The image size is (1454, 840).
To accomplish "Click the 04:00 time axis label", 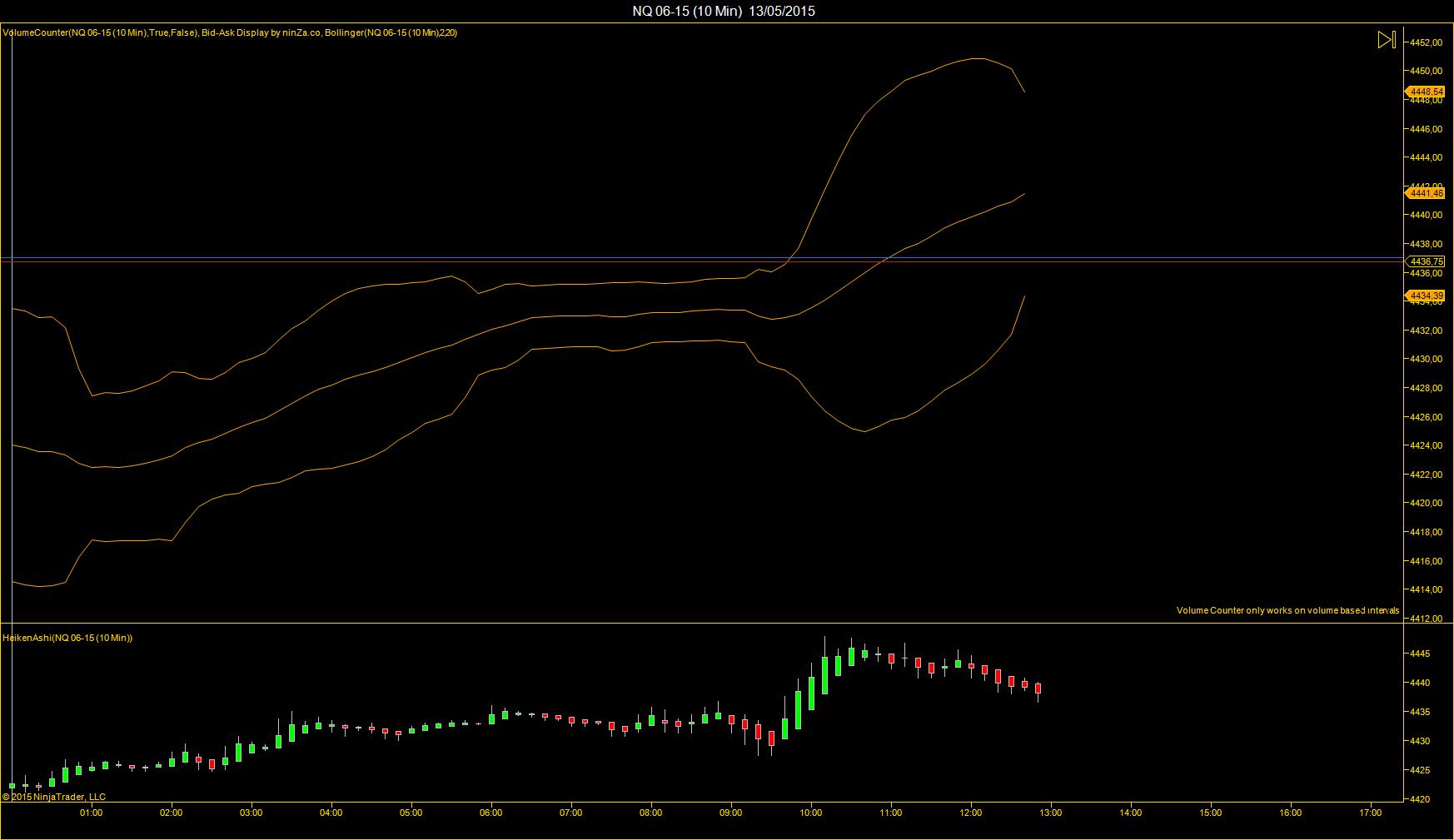I will click(x=331, y=813).
